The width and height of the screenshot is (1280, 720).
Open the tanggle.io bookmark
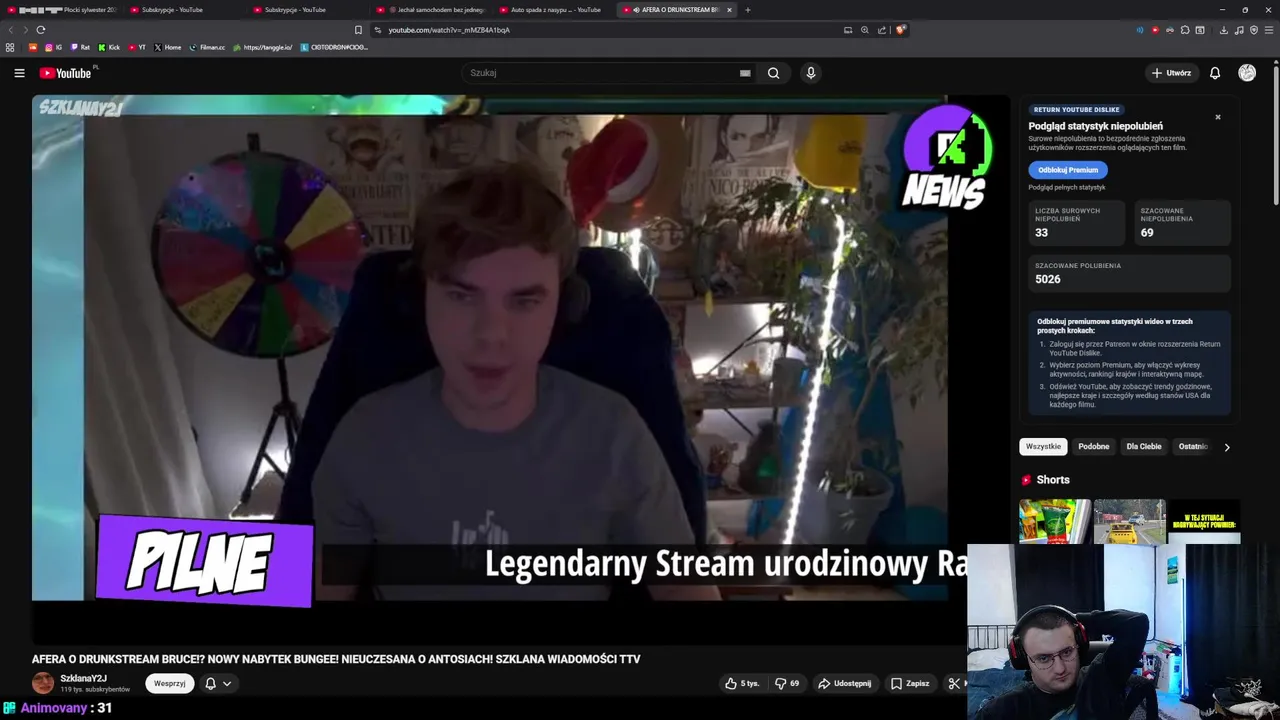coord(263,47)
